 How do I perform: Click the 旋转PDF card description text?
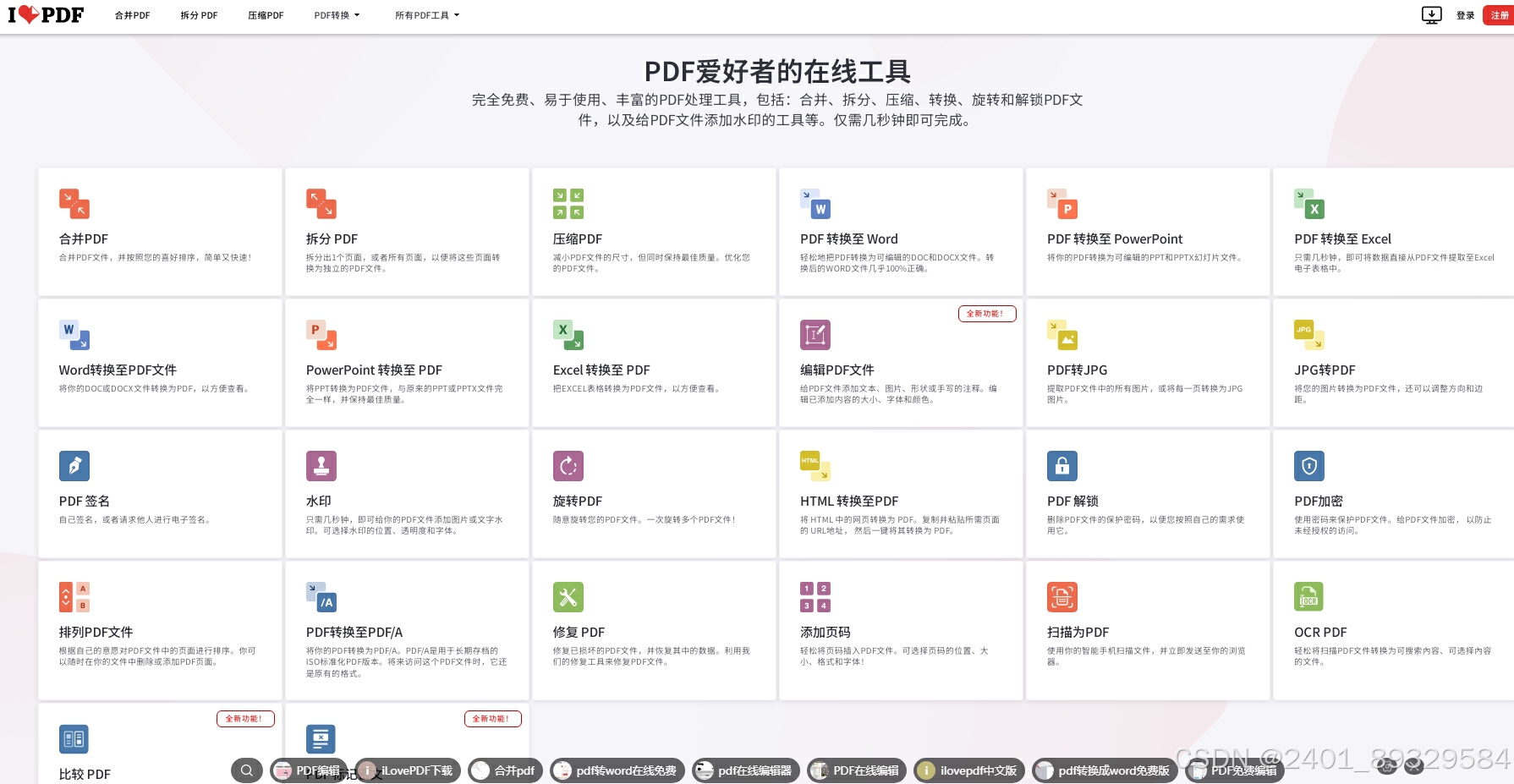click(x=645, y=520)
